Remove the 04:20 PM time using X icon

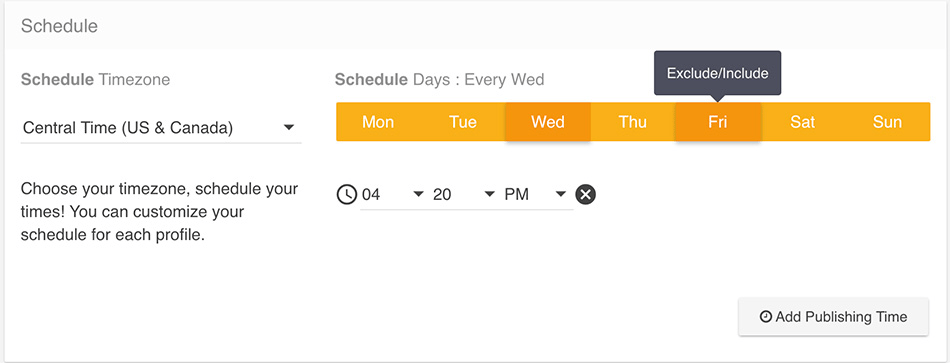(x=586, y=195)
